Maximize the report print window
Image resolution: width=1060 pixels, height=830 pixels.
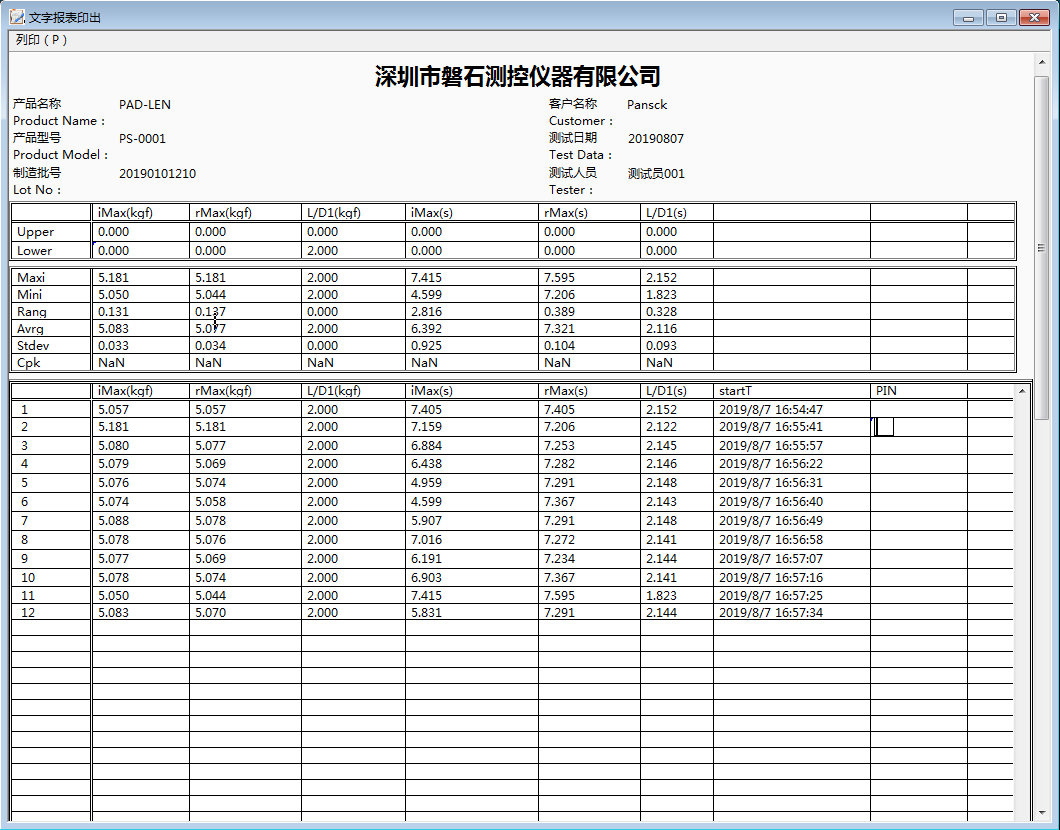click(1000, 17)
